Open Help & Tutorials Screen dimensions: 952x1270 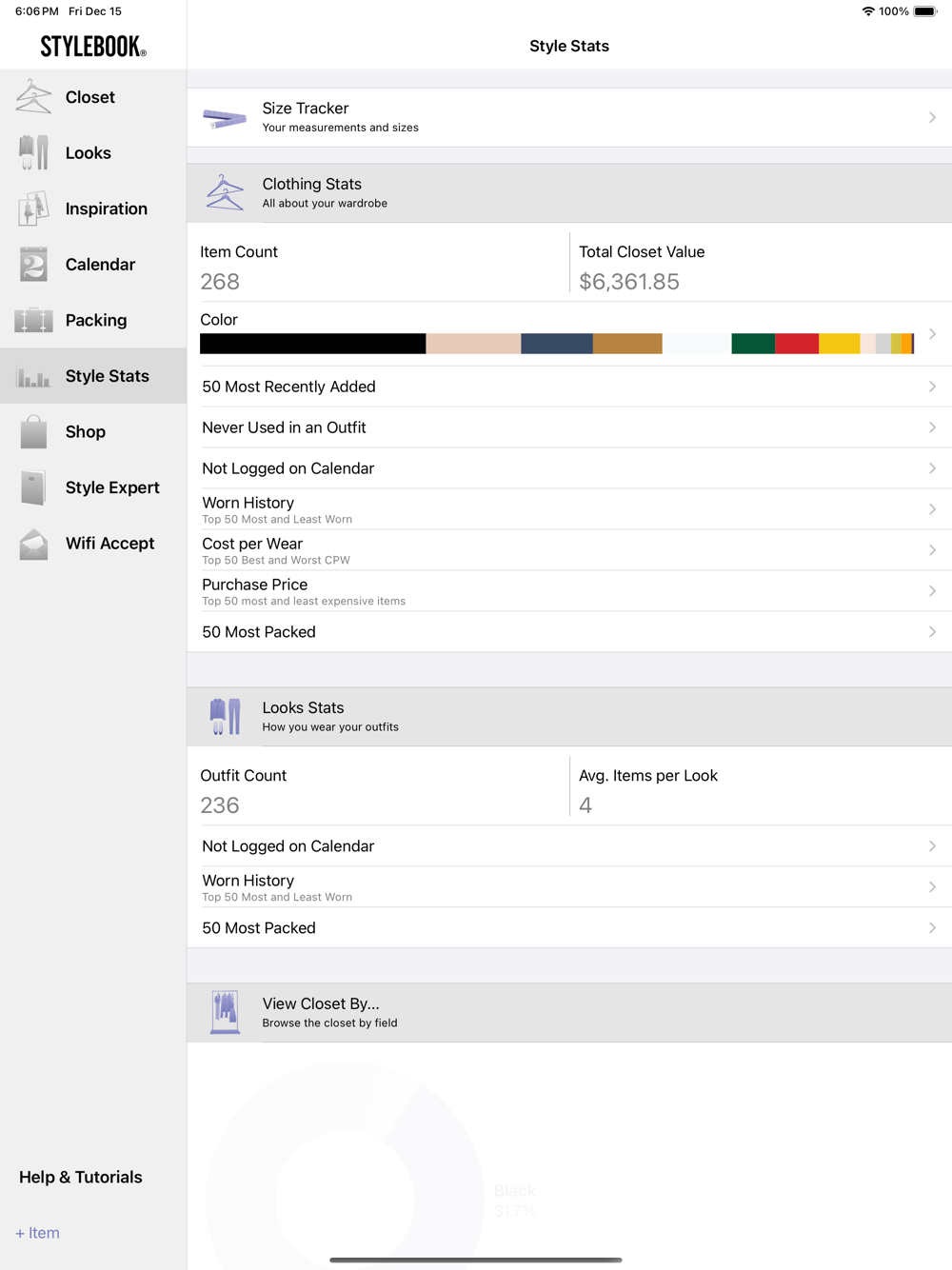[x=81, y=1177]
